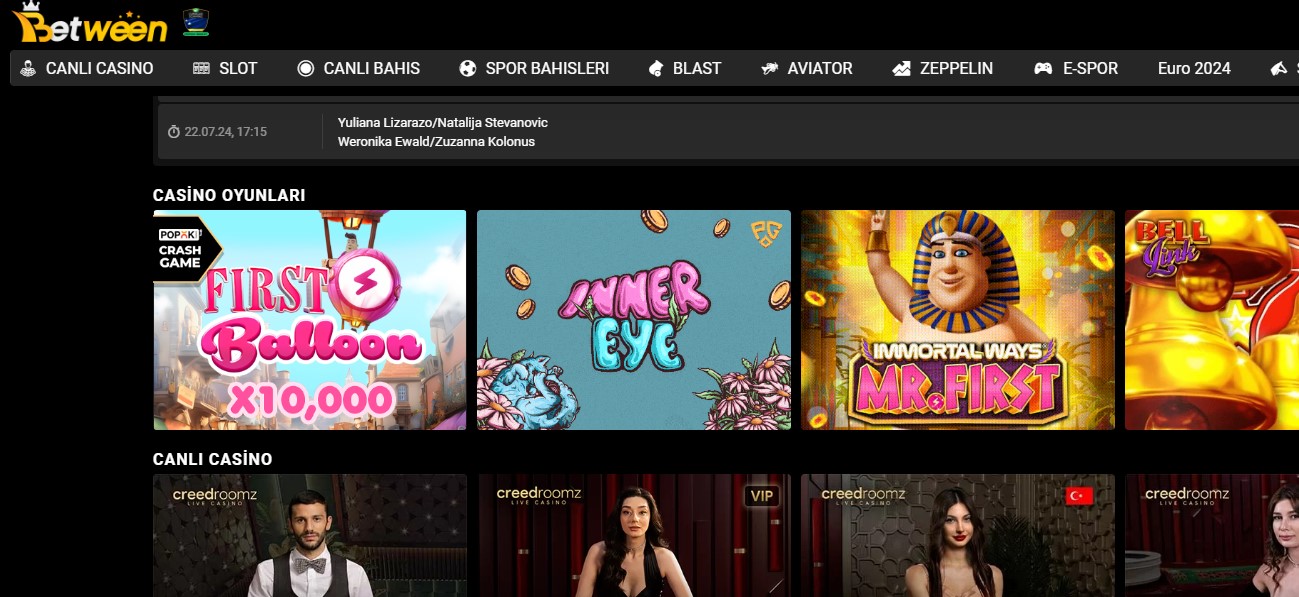The image size is (1299, 597).
Task: Click the Zeppelin chart icon
Action: (x=902, y=69)
